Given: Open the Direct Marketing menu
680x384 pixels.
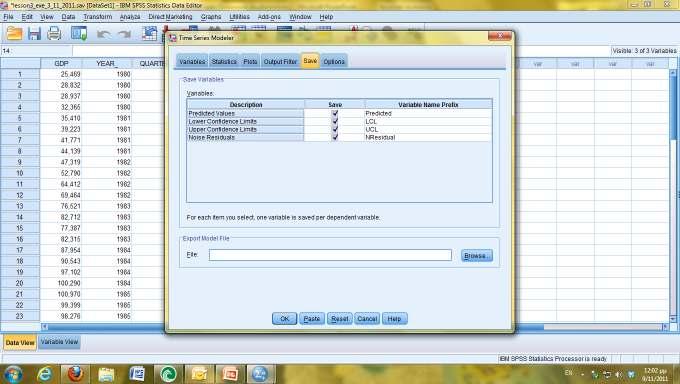Looking at the screenshot, I should pos(170,17).
